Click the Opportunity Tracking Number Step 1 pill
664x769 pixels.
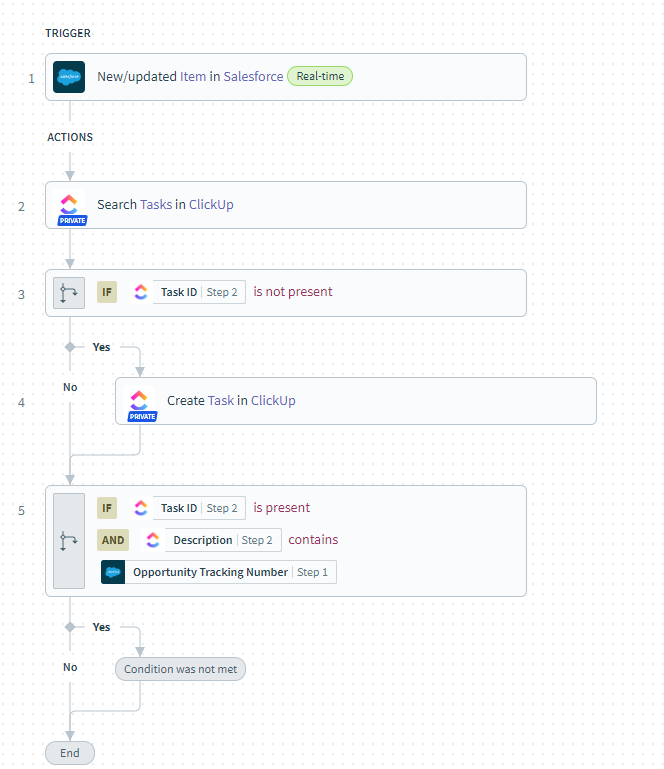pyautogui.click(x=230, y=572)
